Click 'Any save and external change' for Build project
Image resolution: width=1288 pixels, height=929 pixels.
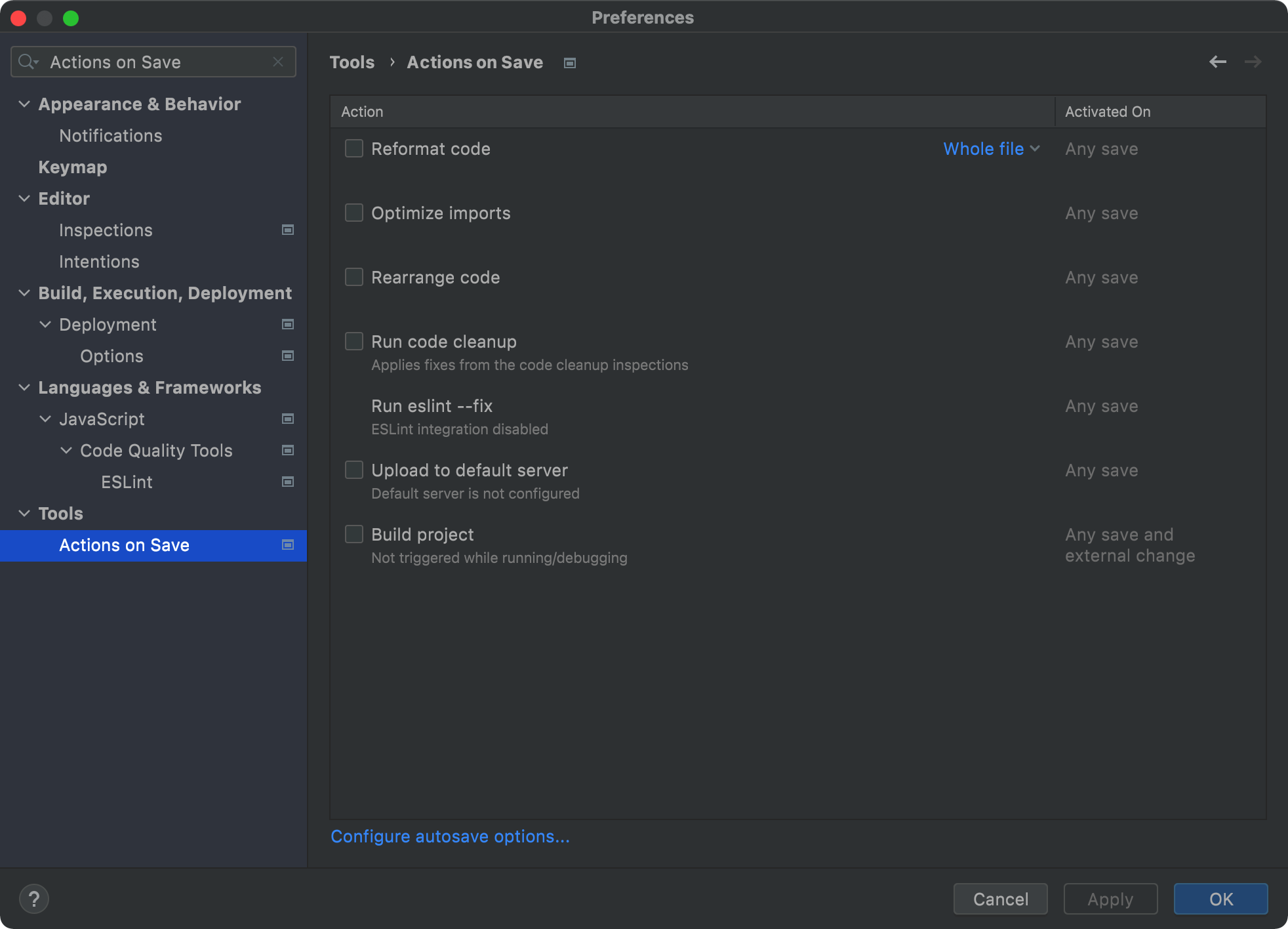click(x=1130, y=545)
